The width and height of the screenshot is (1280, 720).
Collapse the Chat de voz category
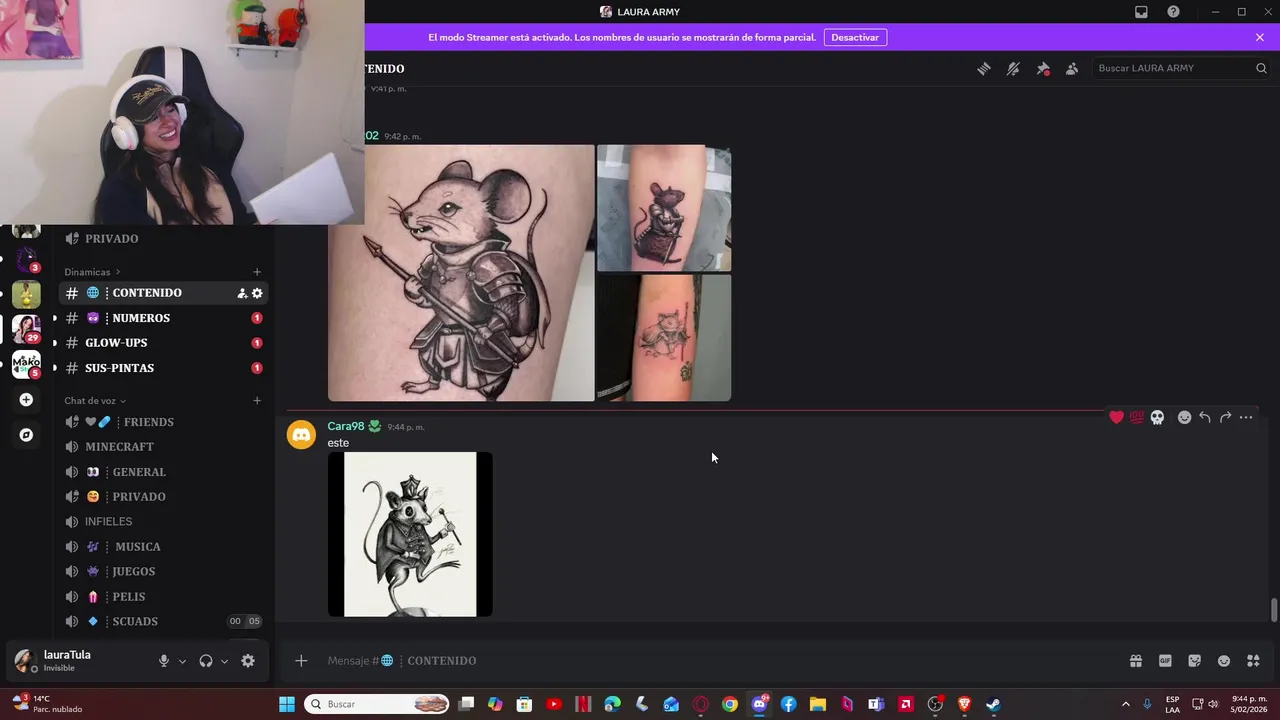point(95,401)
